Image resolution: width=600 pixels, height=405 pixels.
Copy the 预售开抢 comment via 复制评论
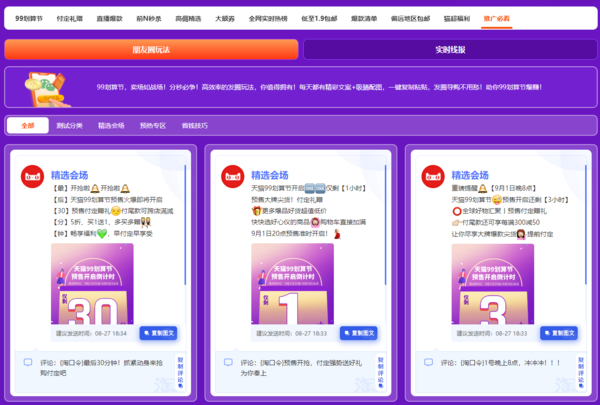pos(381,372)
